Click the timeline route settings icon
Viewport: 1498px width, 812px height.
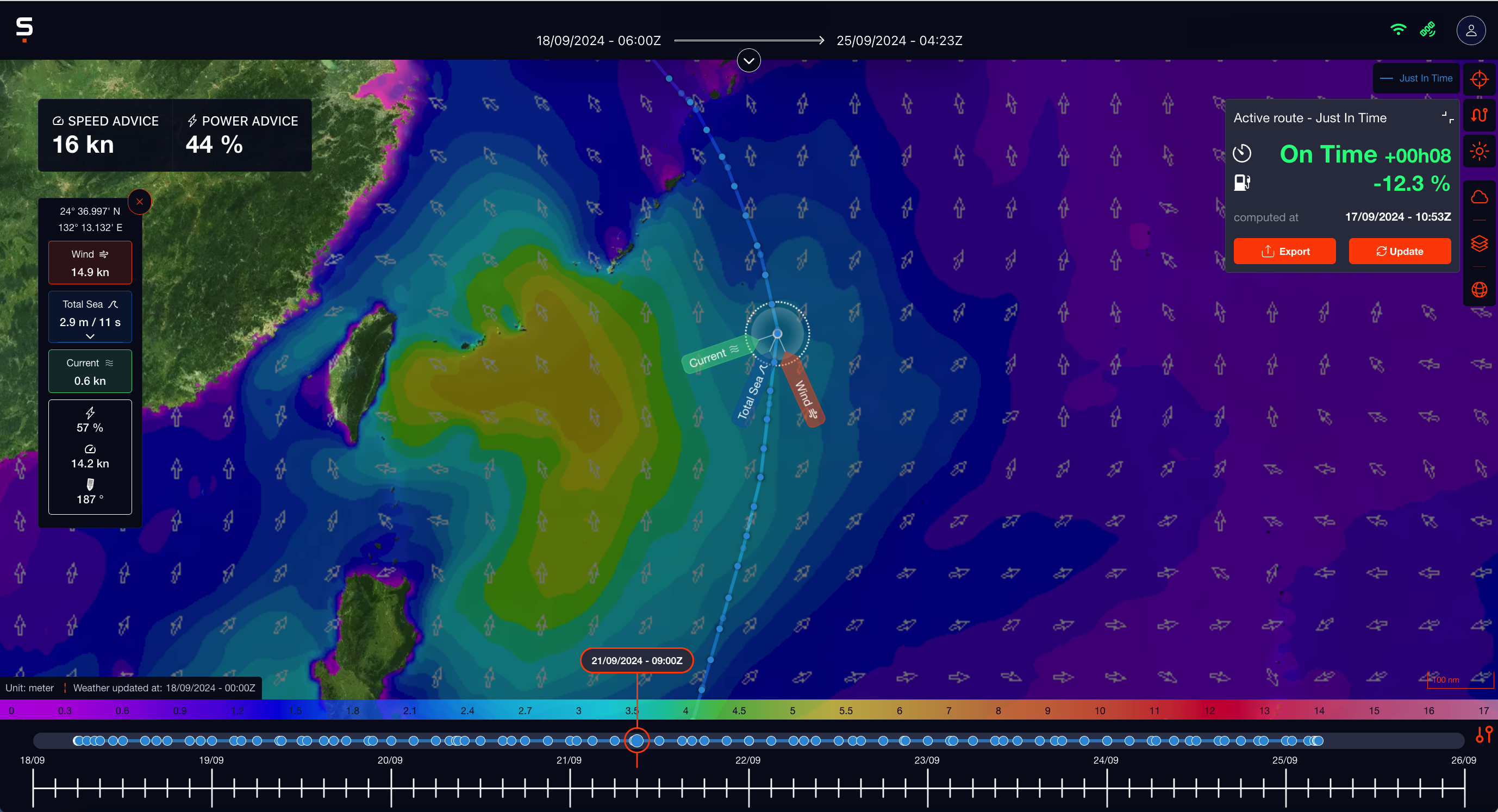(1483, 735)
